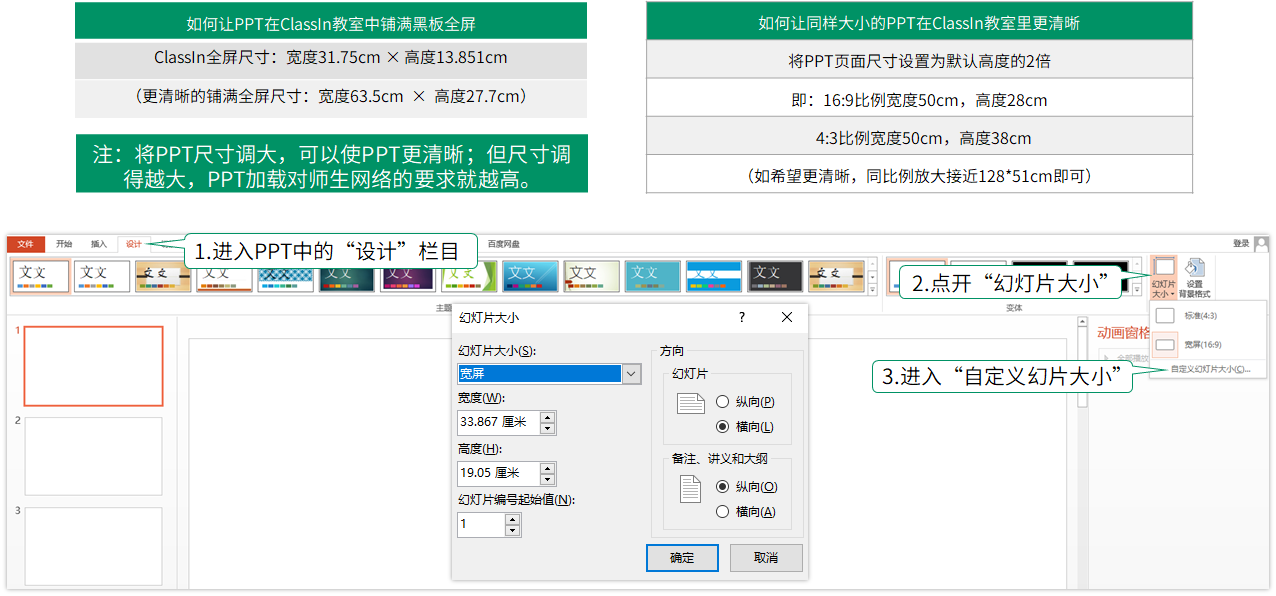
Task: Open the 幻灯片大小 slide size ribbon button
Action: coord(1163,277)
